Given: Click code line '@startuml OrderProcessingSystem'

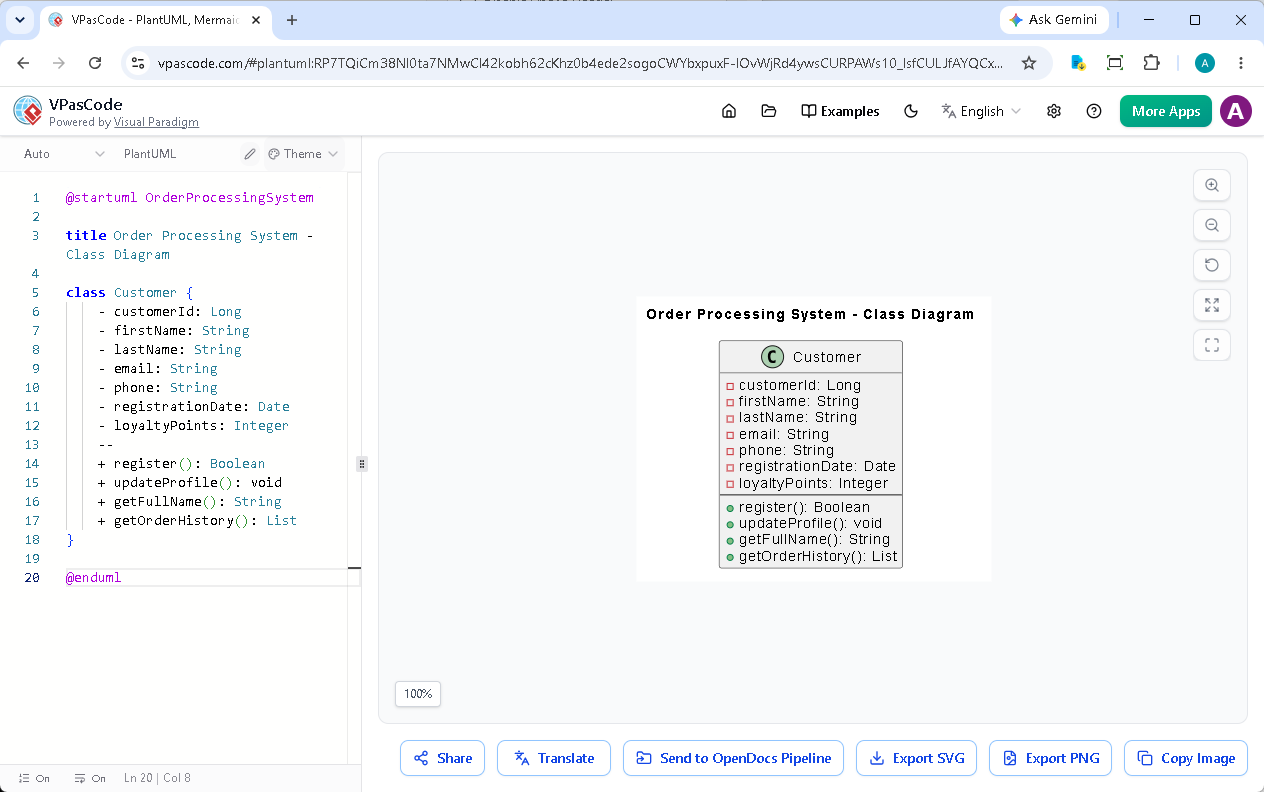Looking at the screenshot, I should [190, 198].
